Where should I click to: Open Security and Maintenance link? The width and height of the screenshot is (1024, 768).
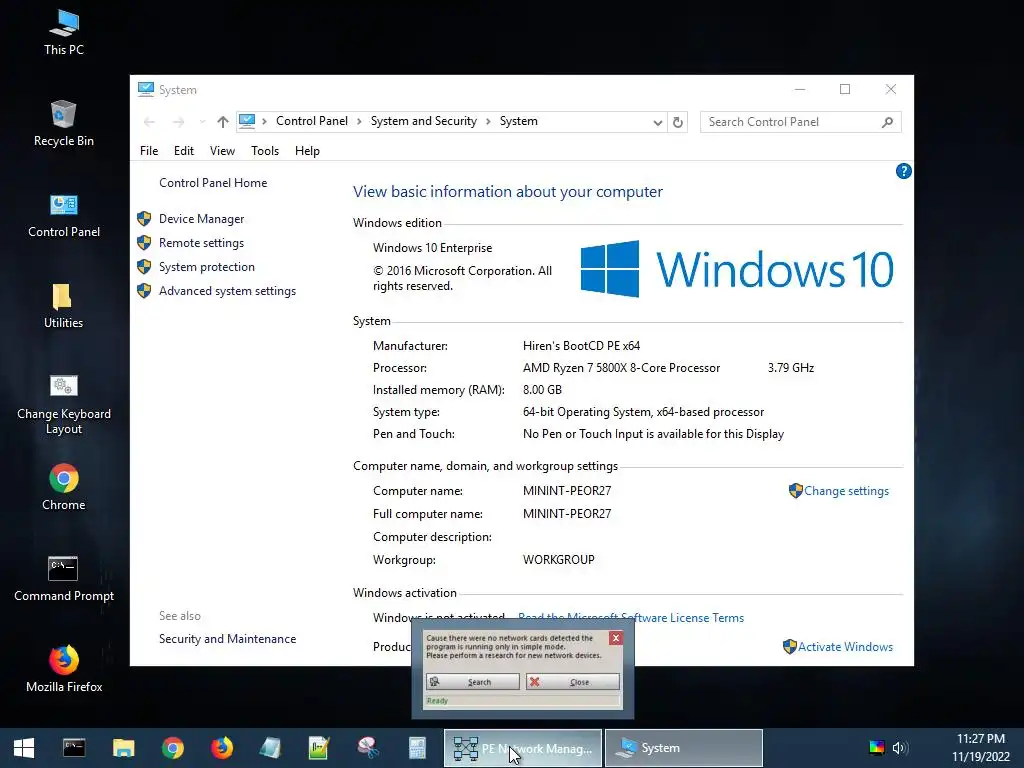[x=227, y=639]
